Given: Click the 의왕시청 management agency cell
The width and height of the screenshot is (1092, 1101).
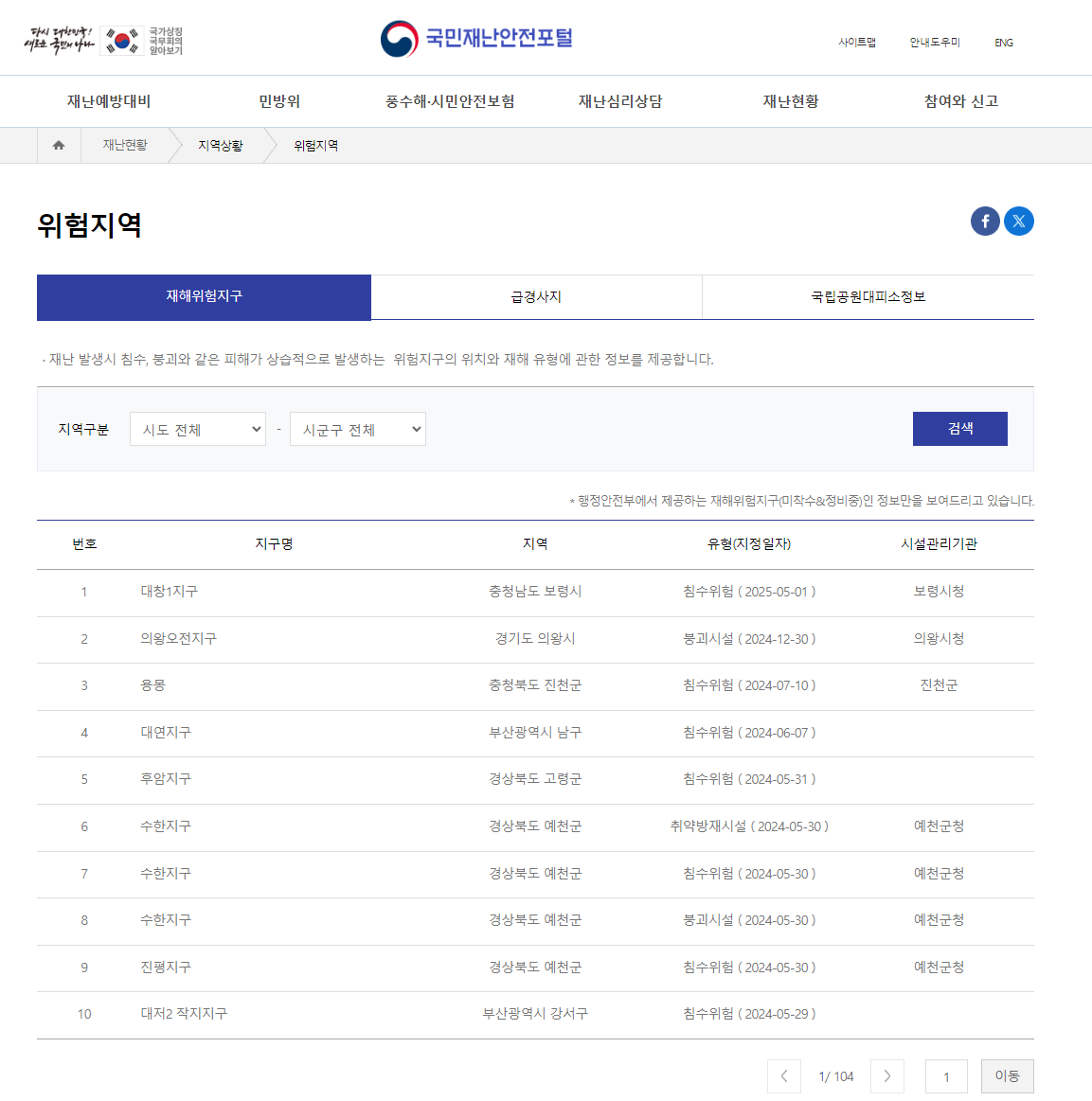Looking at the screenshot, I should click(939, 639).
